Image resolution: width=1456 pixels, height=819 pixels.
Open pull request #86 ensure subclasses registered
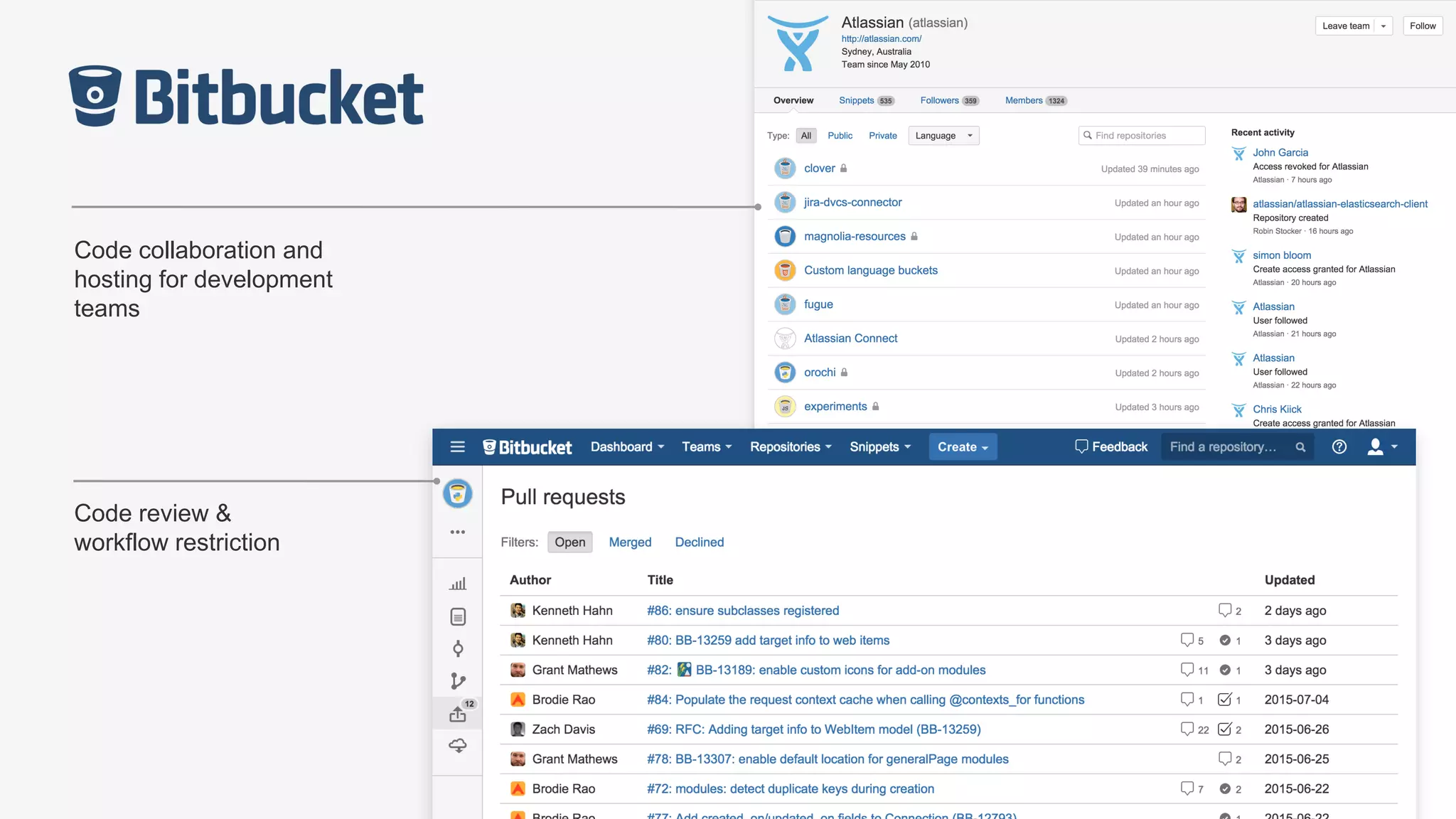(743, 611)
